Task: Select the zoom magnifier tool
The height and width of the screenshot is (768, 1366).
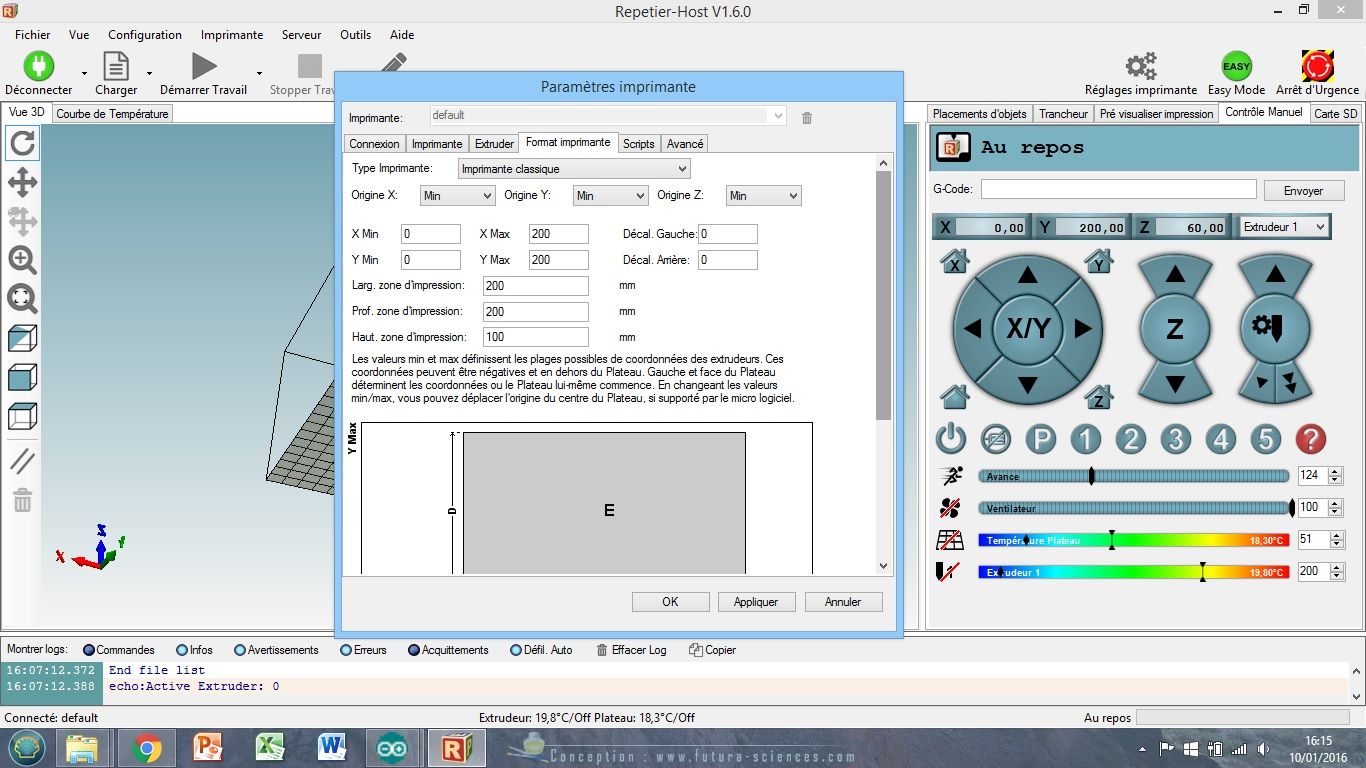Action: [22, 260]
